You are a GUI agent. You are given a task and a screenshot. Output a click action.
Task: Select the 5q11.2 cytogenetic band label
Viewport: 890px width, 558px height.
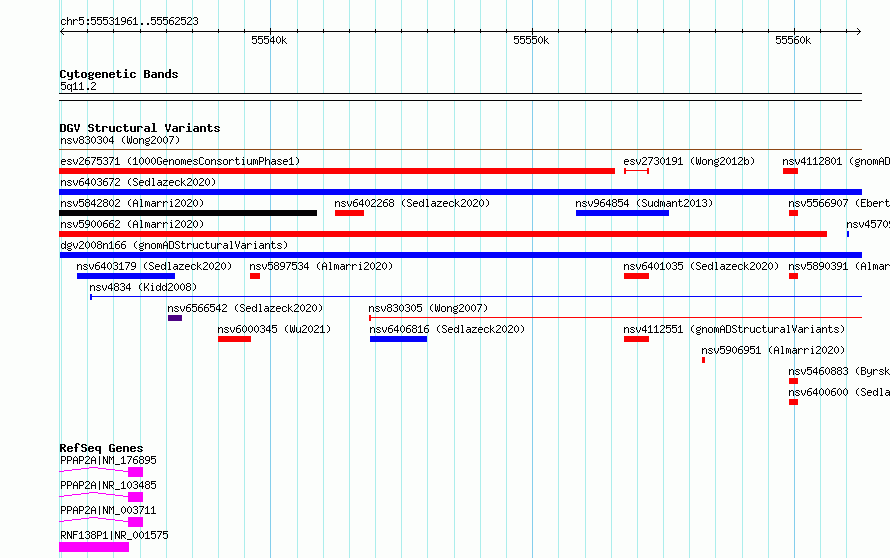[x=78, y=86]
